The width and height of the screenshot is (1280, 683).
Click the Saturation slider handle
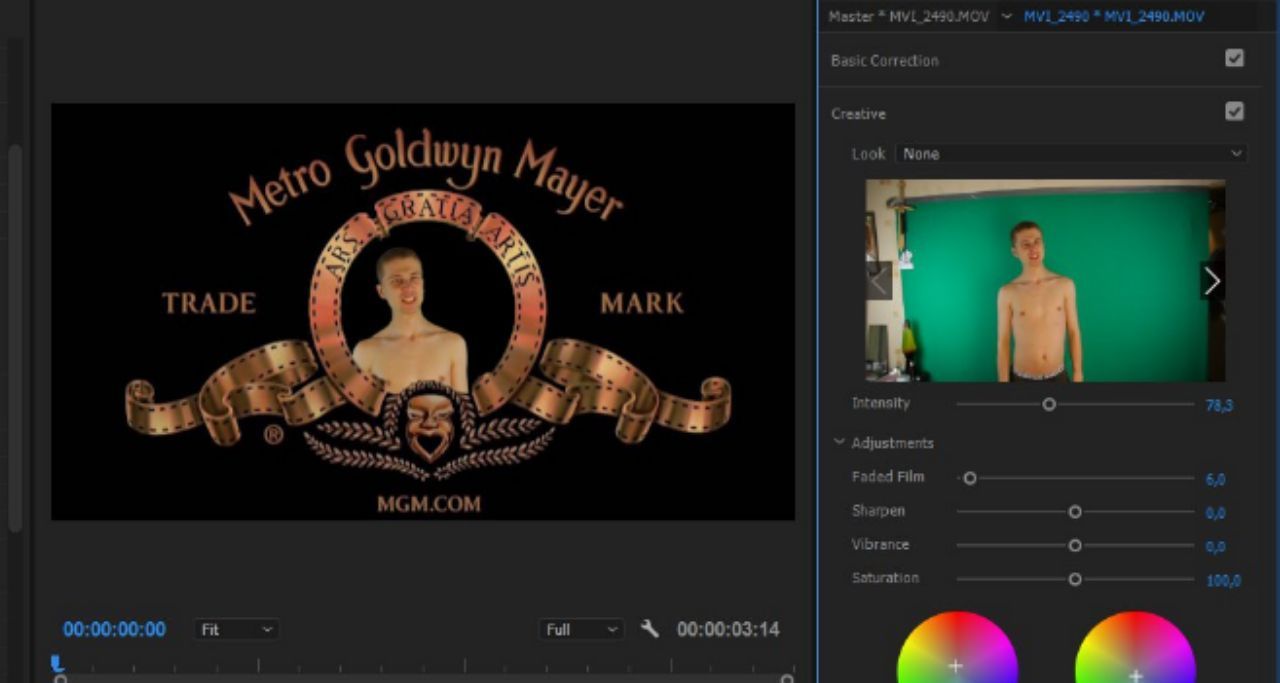(1075, 579)
